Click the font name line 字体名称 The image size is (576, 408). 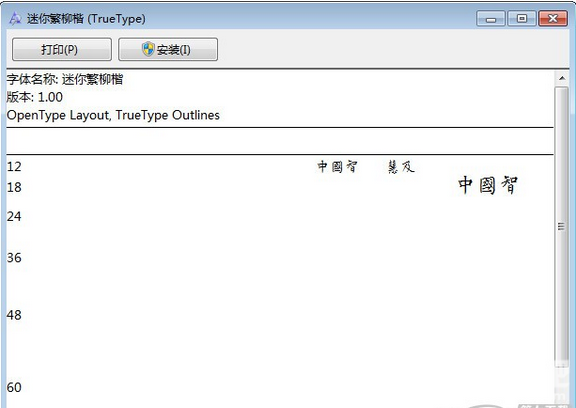tap(65, 79)
